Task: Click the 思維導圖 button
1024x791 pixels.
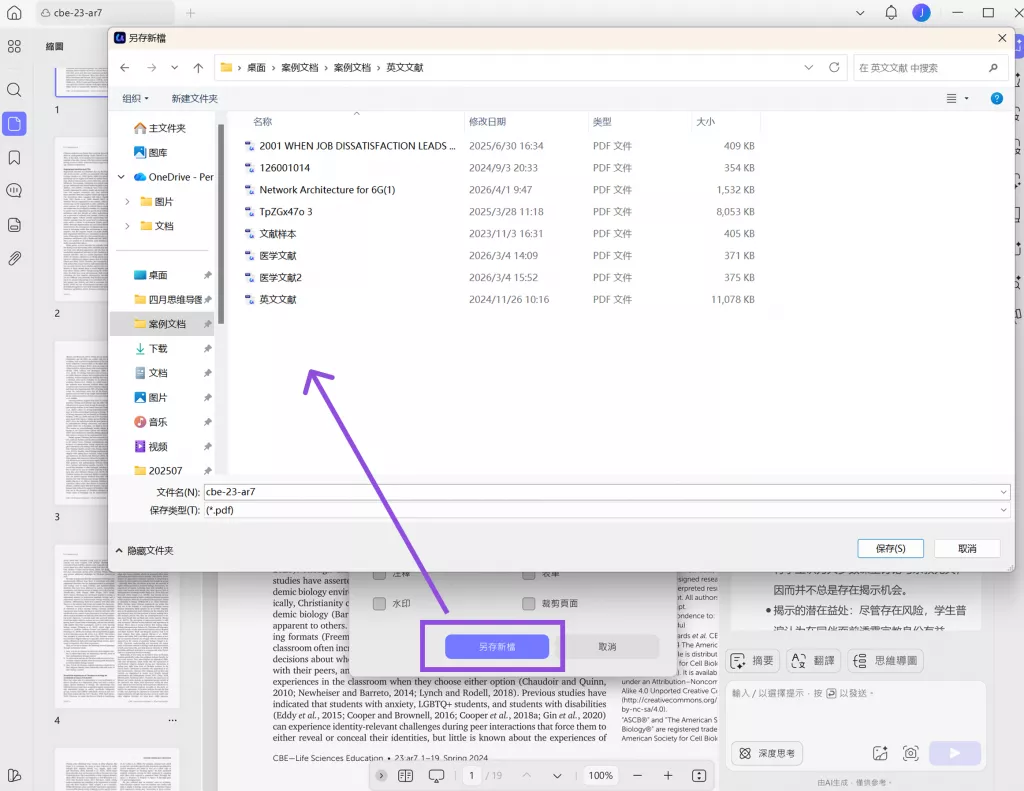Action: [x=886, y=661]
